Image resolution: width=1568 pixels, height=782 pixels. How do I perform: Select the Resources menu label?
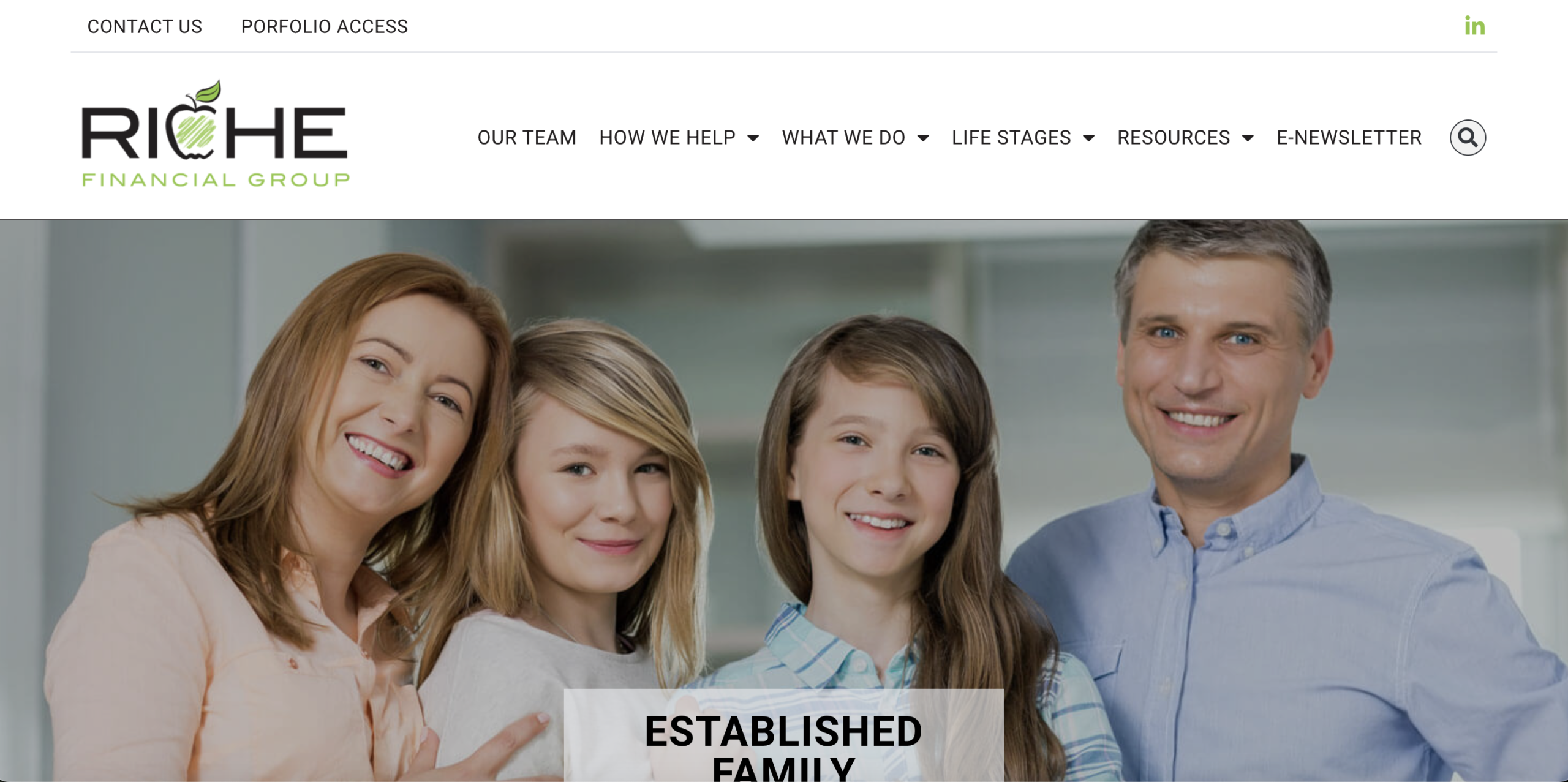click(1174, 137)
